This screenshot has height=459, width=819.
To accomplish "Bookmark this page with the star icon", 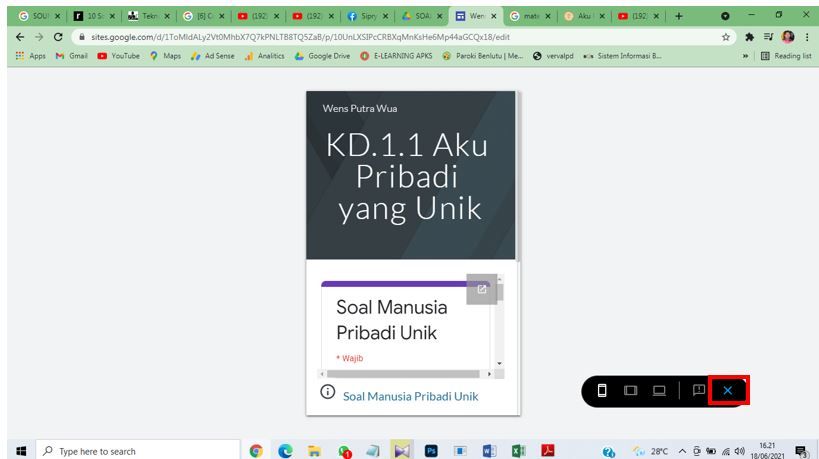I will 726,36.
